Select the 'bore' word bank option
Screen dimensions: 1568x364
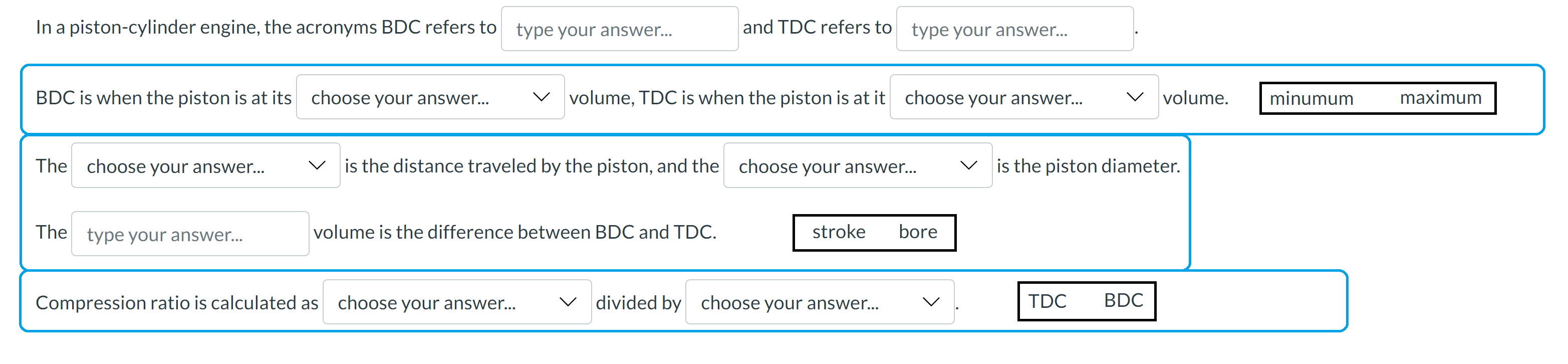(x=919, y=232)
